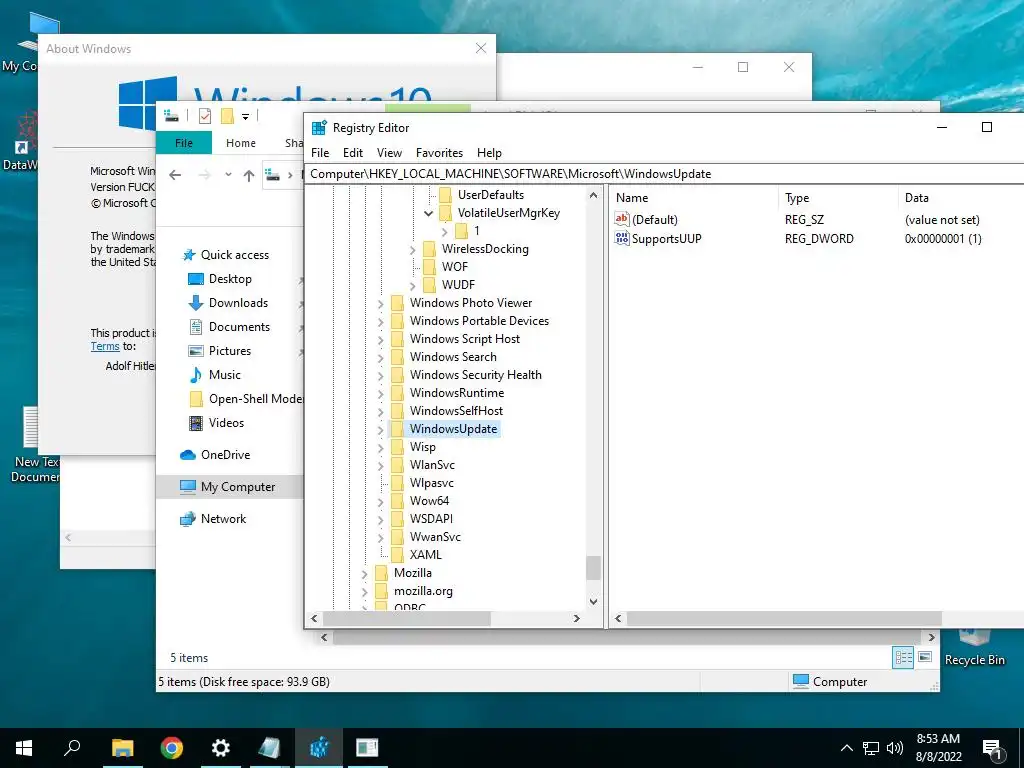Open Desktop folder in Explorer sidebar
Viewport: 1024px width, 768px height.
pyautogui.click(x=230, y=279)
